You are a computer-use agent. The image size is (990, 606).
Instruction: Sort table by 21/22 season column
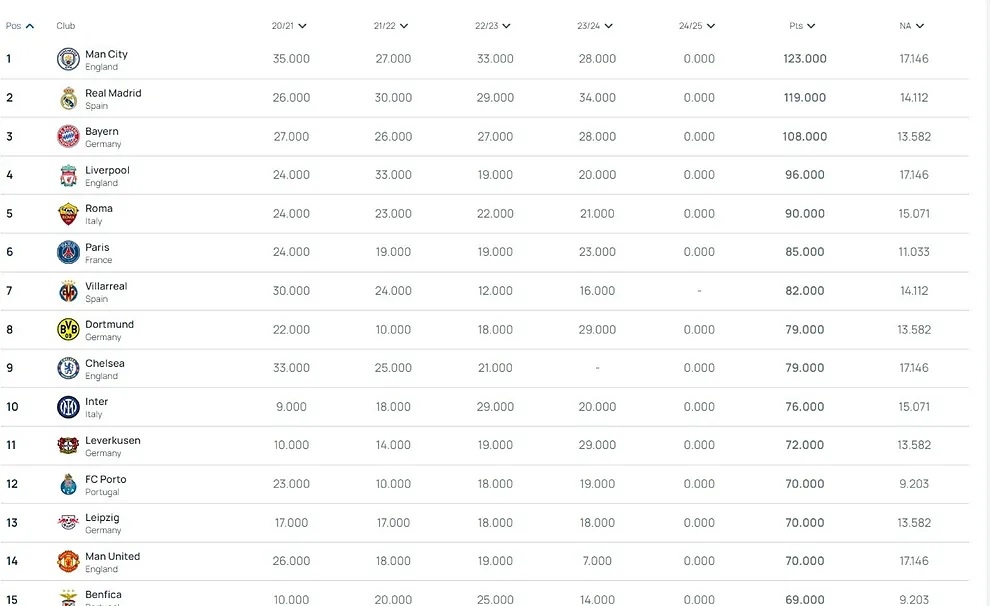391,26
